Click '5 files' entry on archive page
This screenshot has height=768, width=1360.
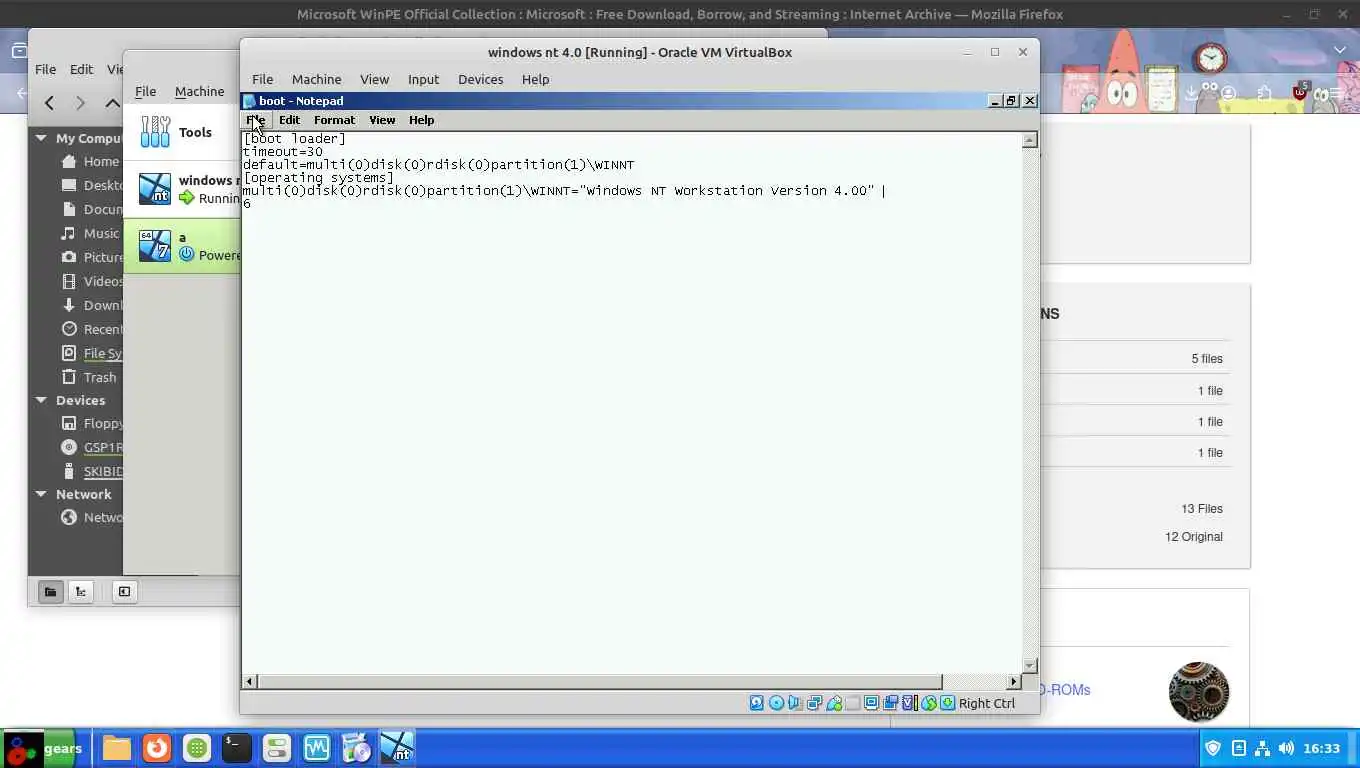[1207, 358]
